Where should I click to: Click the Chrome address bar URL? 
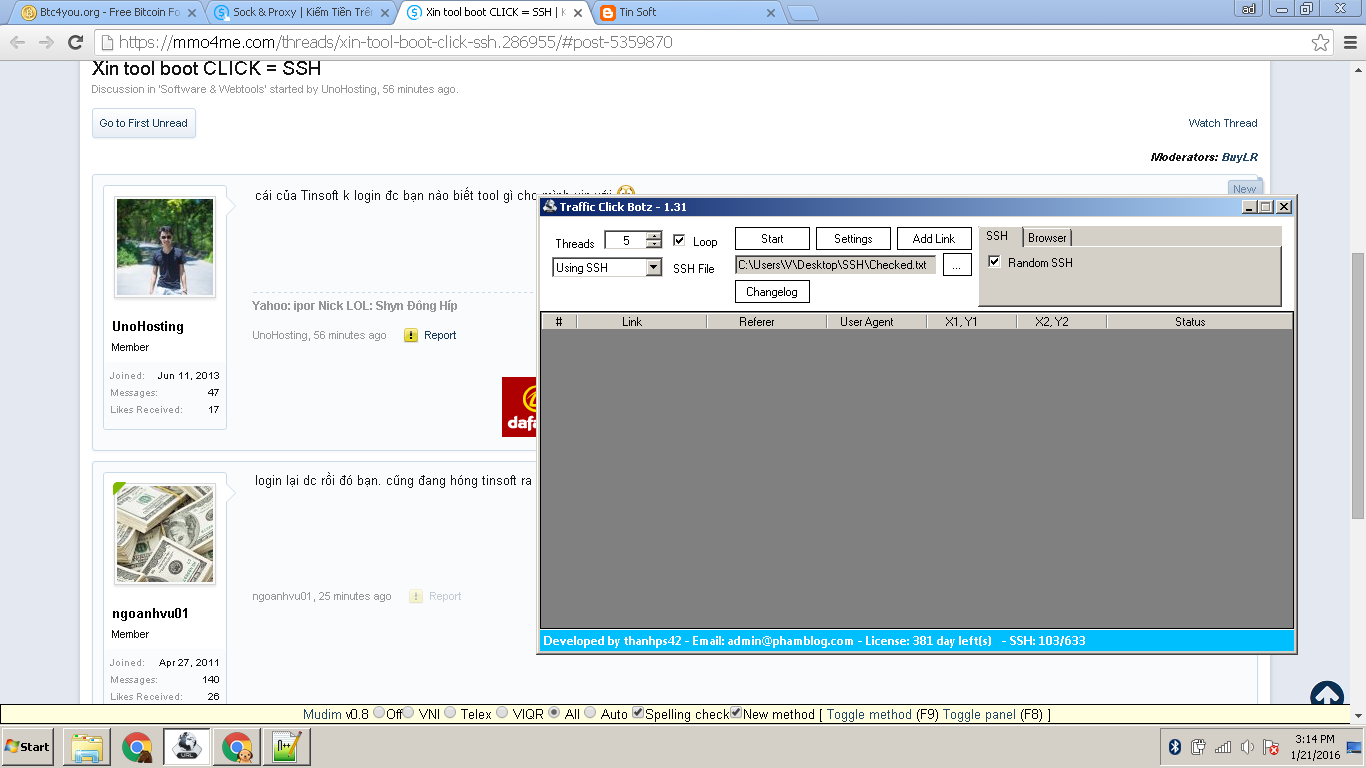click(x=396, y=43)
